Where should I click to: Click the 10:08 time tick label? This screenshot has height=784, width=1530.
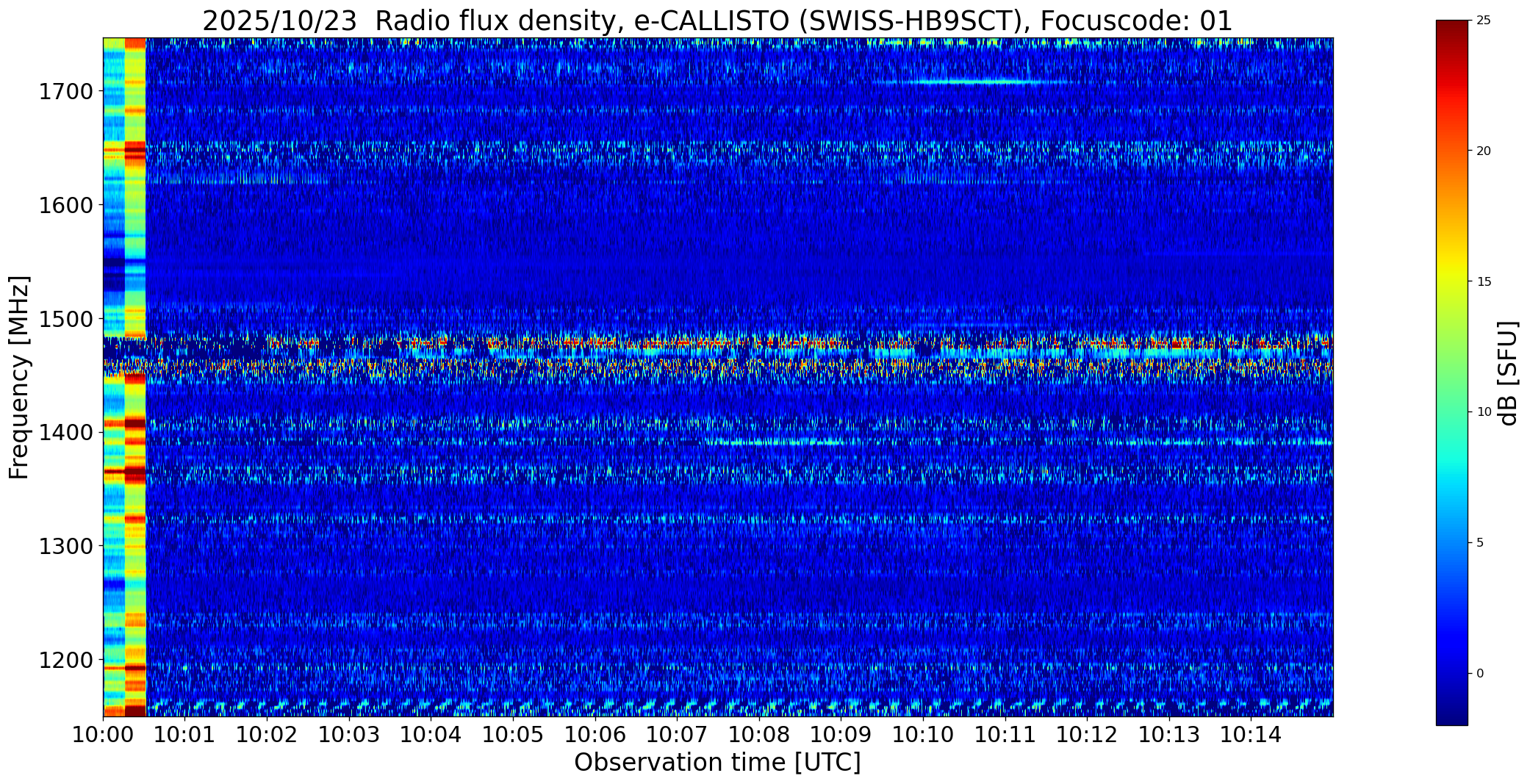click(759, 735)
